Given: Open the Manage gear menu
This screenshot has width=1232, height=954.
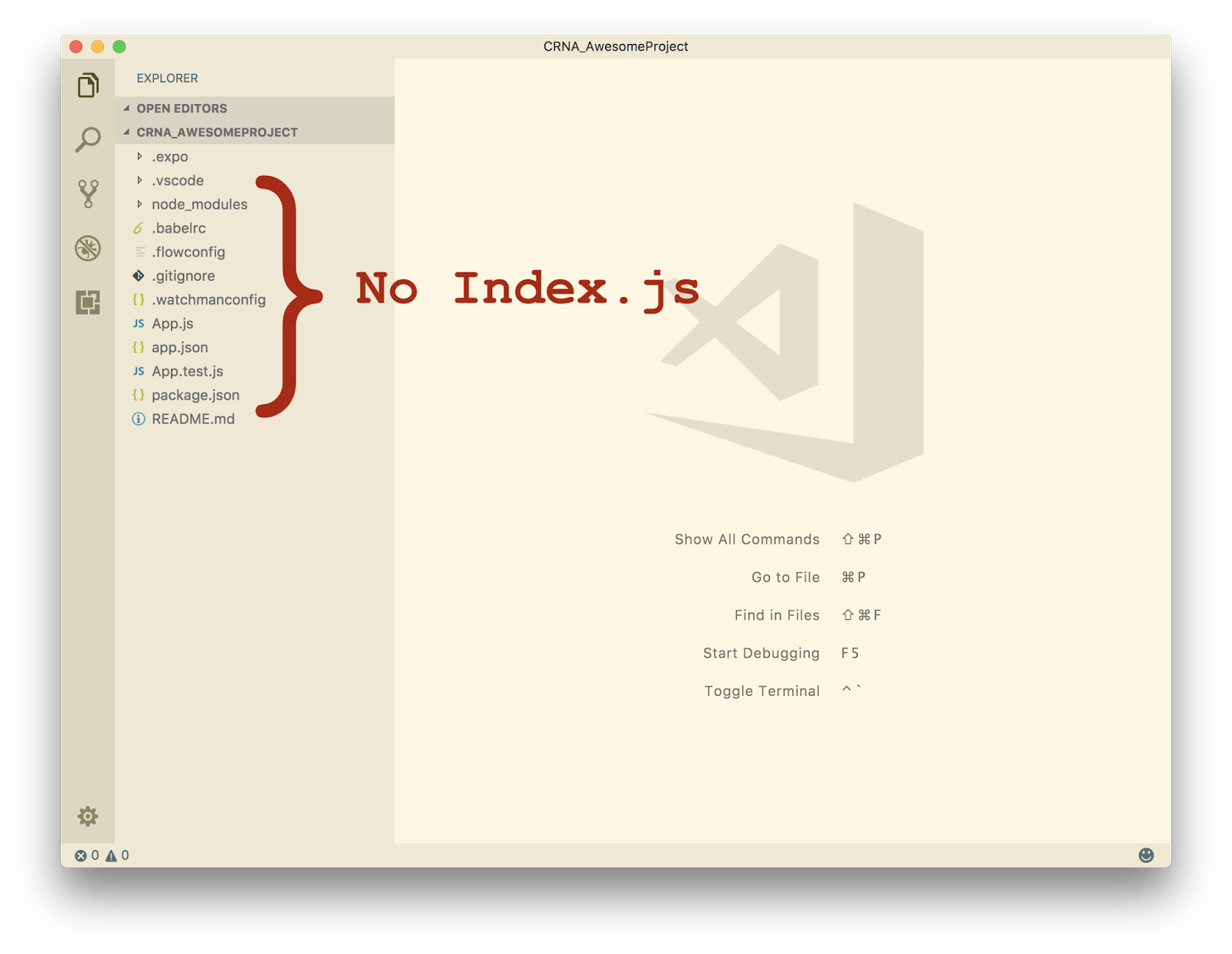Looking at the screenshot, I should tap(88, 816).
